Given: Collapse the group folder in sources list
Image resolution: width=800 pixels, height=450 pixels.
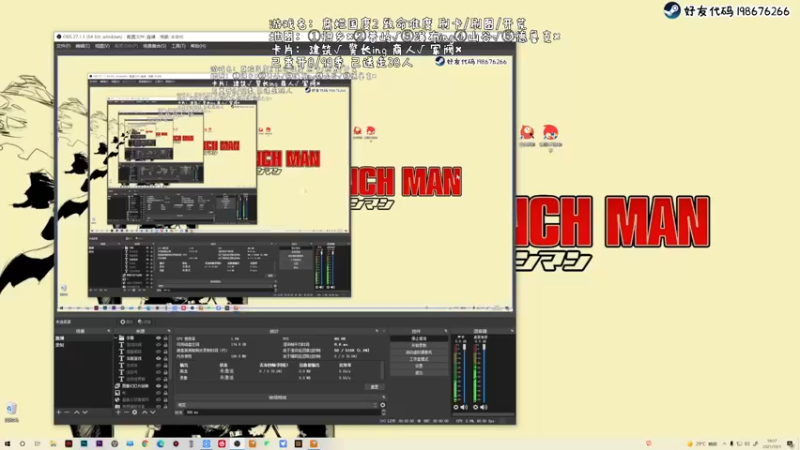Looking at the screenshot, I should pyautogui.click(x=116, y=338).
